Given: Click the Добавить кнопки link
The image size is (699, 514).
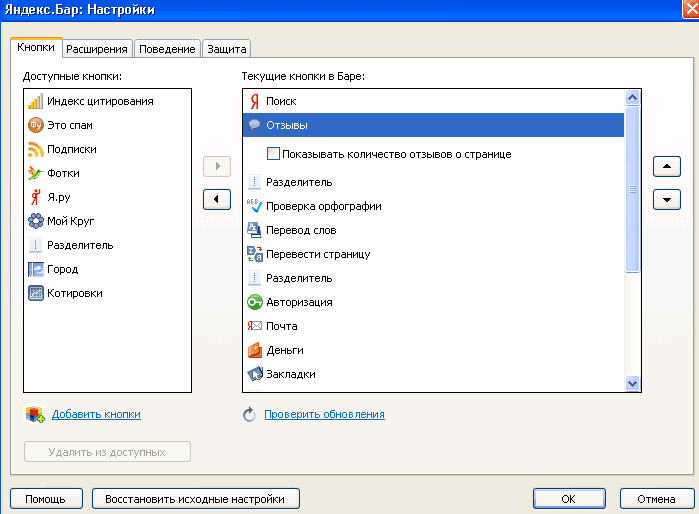Looking at the screenshot, I should (x=96, y=414).
